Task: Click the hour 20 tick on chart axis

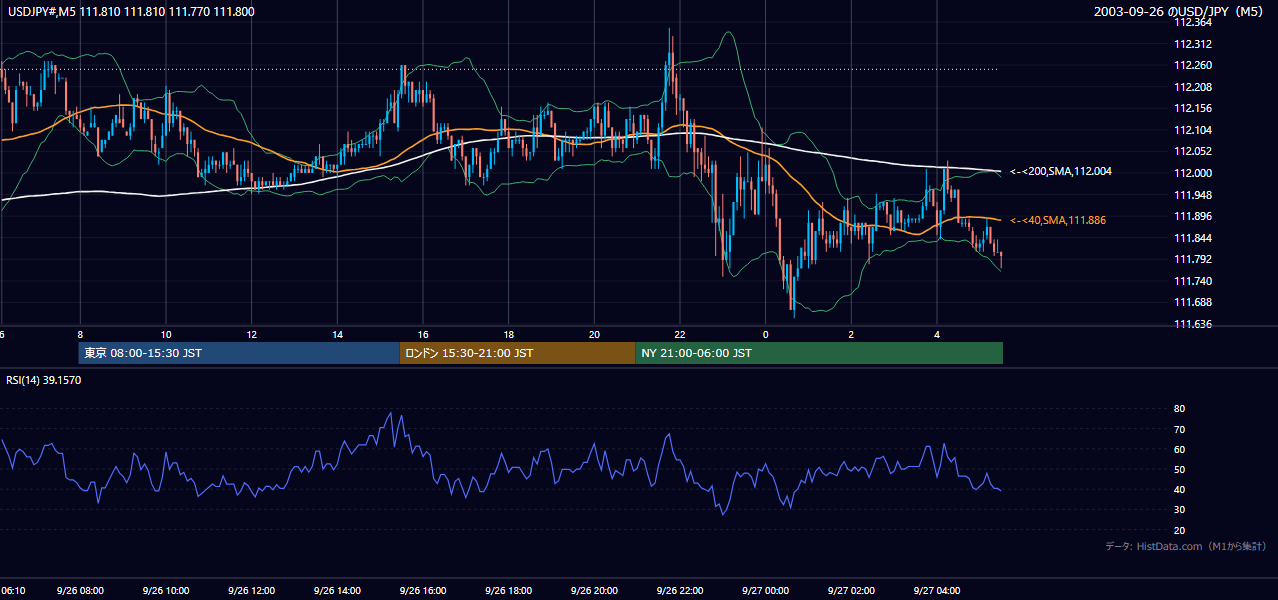Action: pos(595,334)
